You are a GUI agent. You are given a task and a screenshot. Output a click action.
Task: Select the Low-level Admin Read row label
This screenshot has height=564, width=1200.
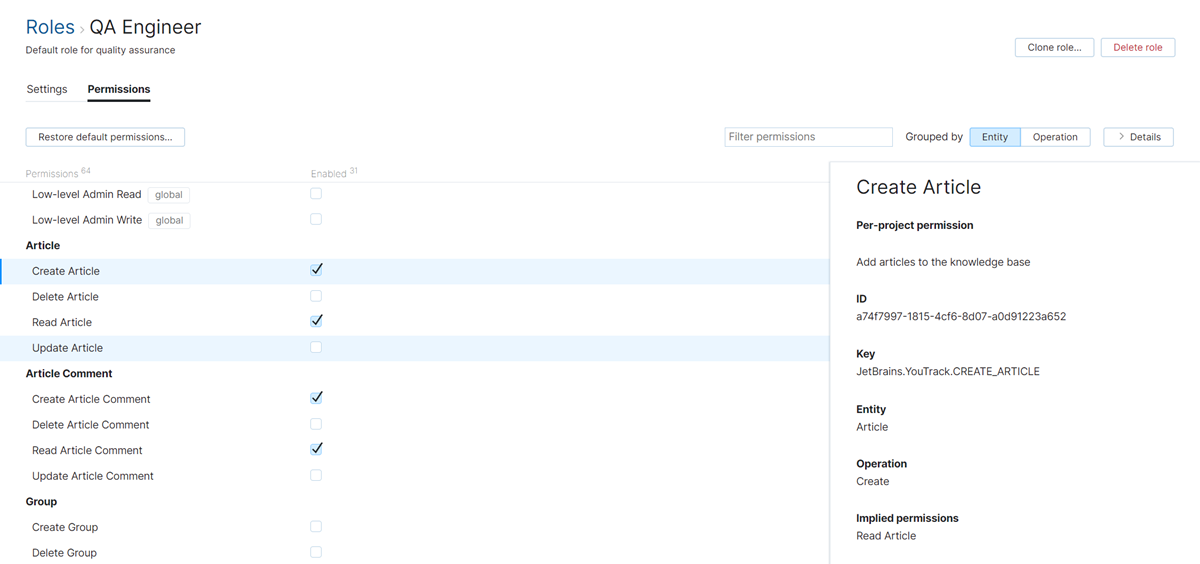click(x=86, y=195)
